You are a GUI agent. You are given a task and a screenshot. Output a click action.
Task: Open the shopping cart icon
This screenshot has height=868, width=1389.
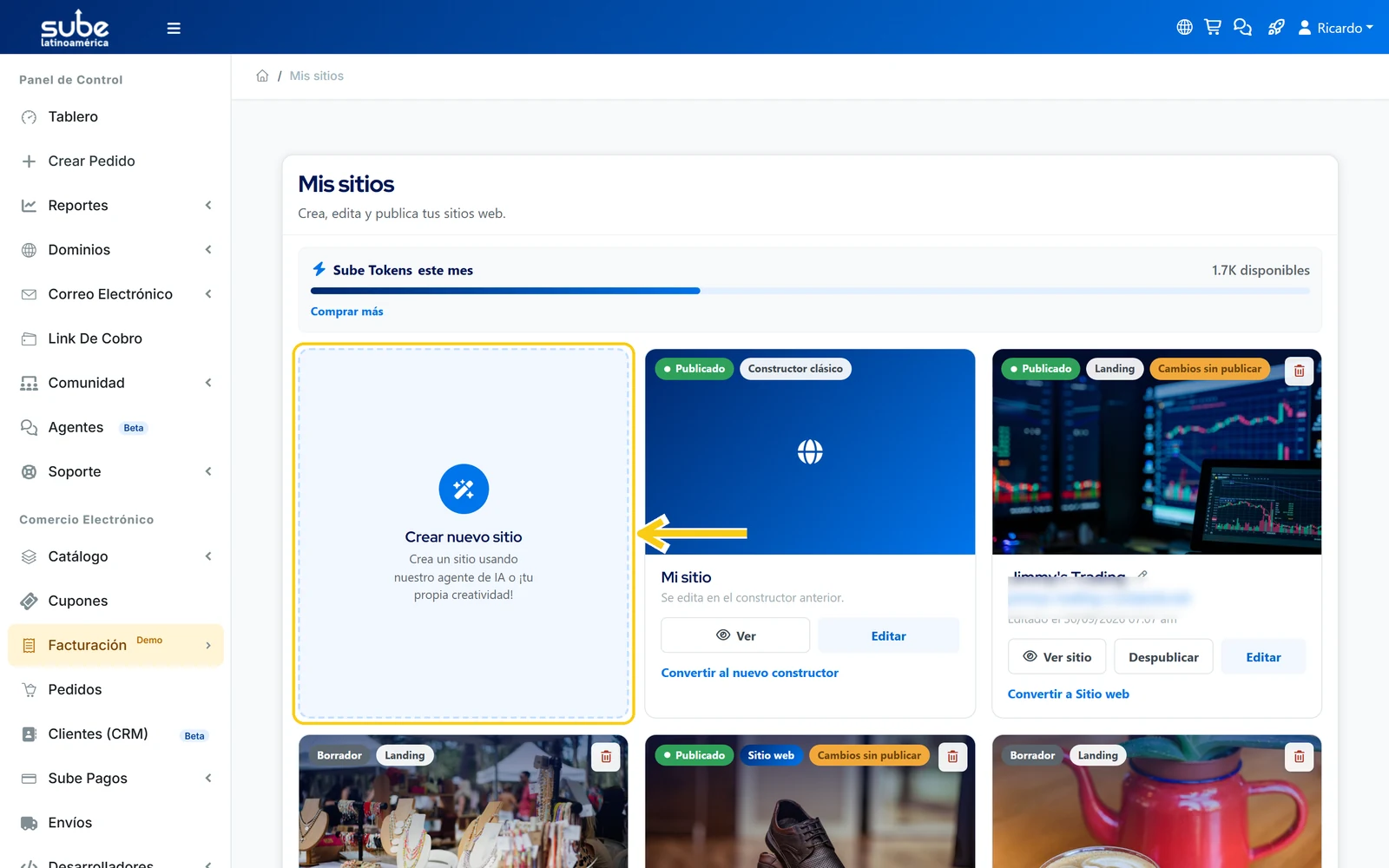click(1213, 28)
